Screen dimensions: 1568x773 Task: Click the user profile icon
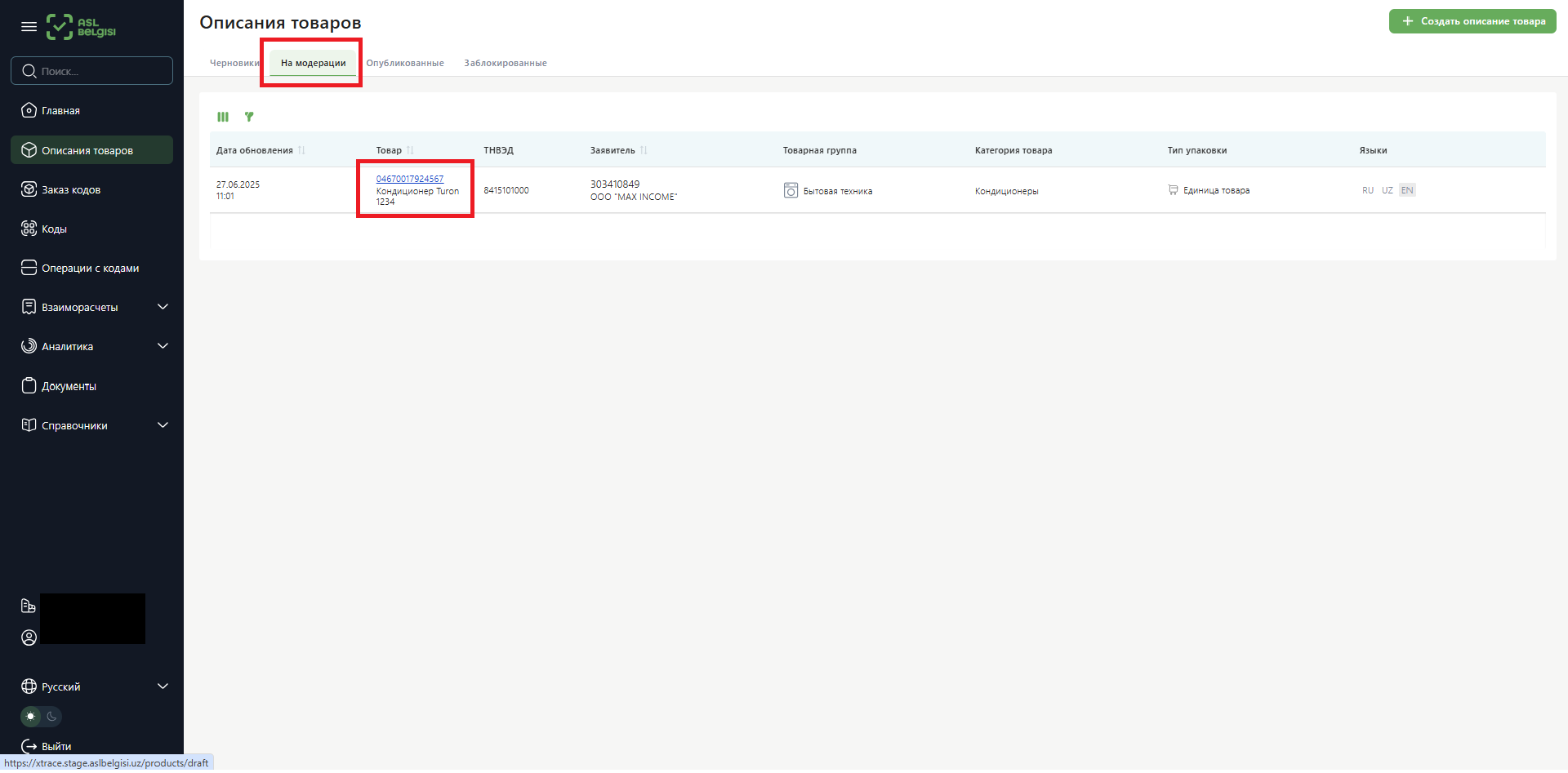[29, 638]
